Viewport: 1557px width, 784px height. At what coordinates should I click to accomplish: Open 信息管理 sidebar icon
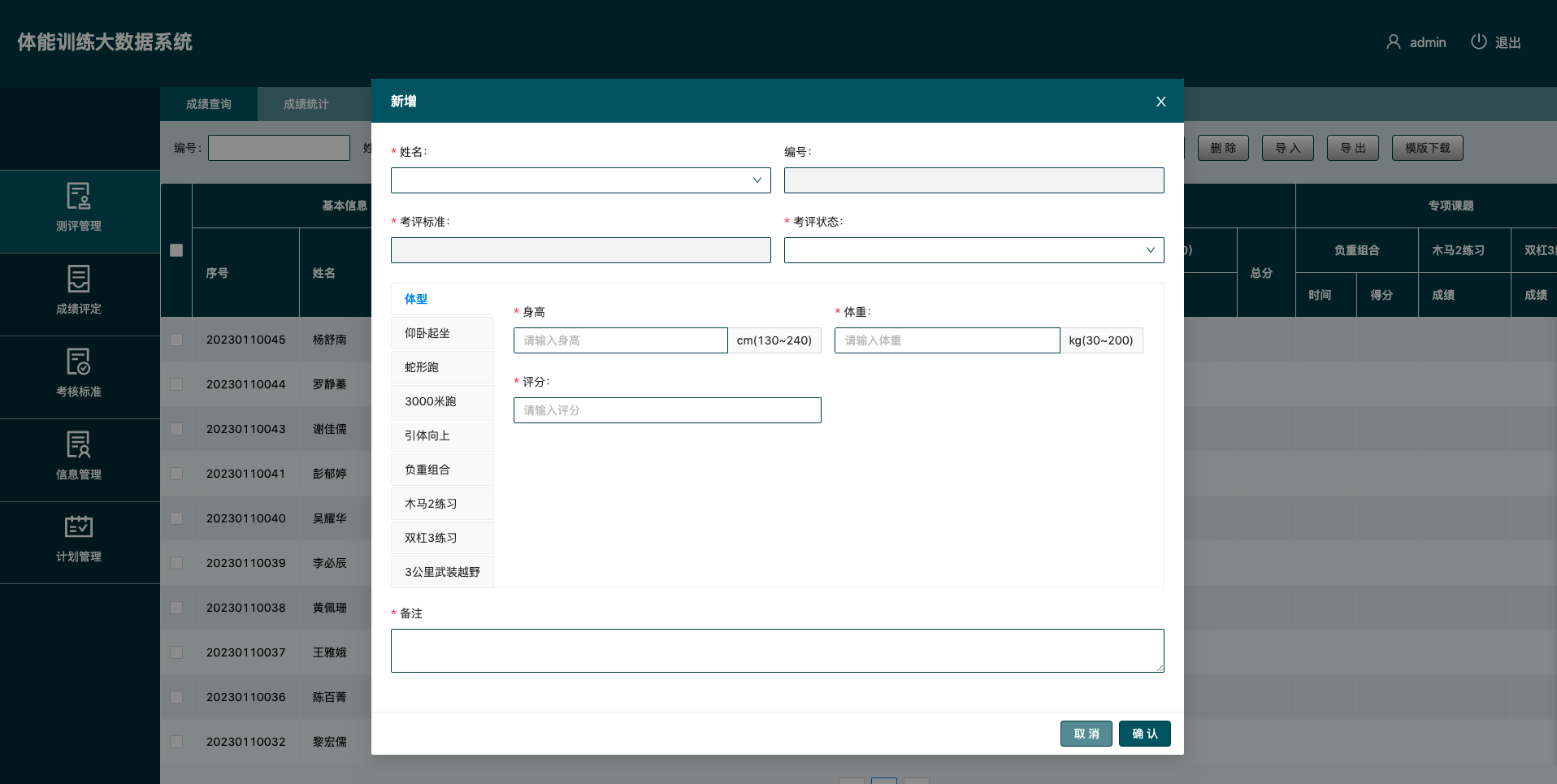point(79,444)
